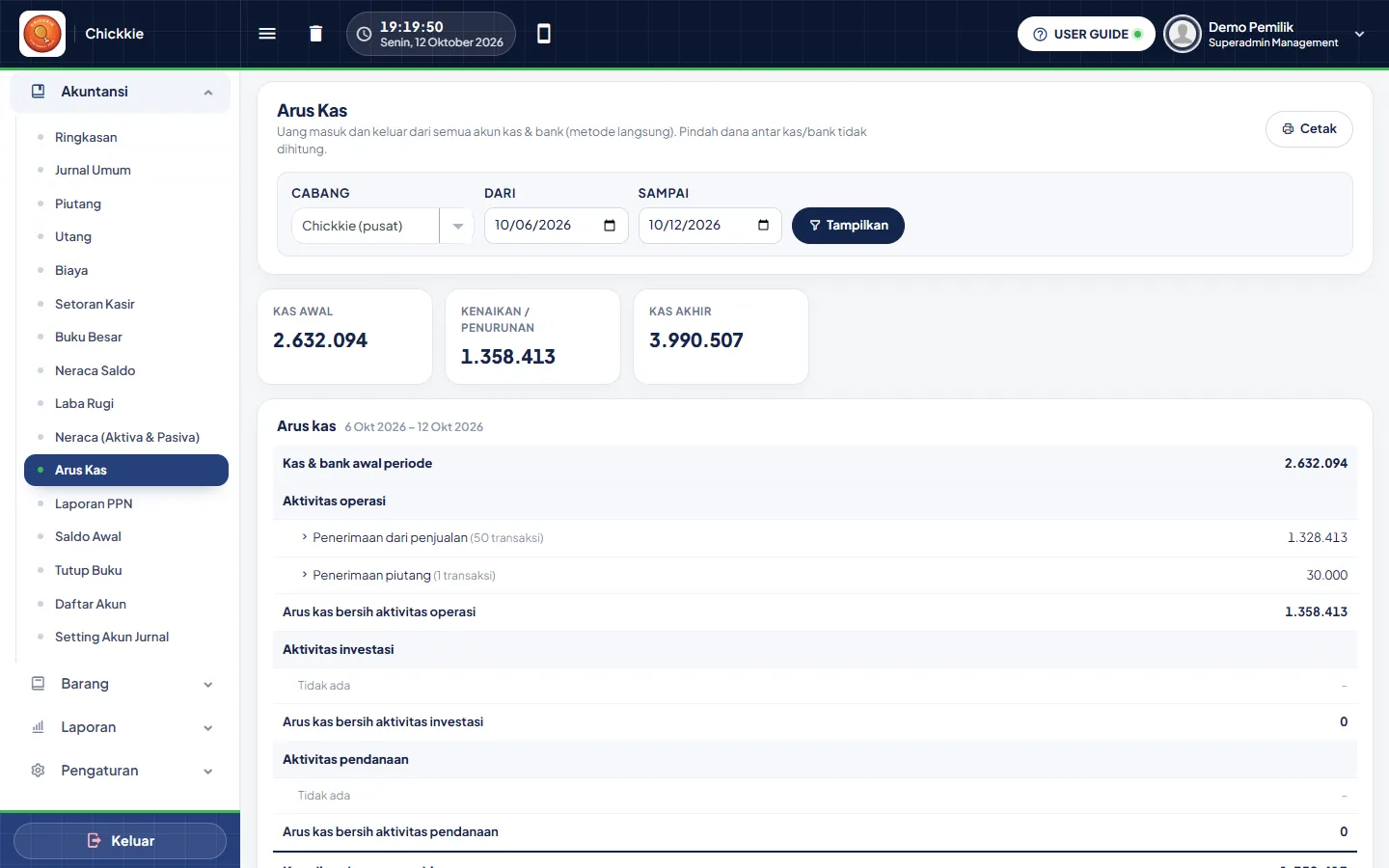This screenshot has height=868, width=1389.
Task: Go to Laporan PPN page
Action: pyautogui.click(x=94, y=504)
